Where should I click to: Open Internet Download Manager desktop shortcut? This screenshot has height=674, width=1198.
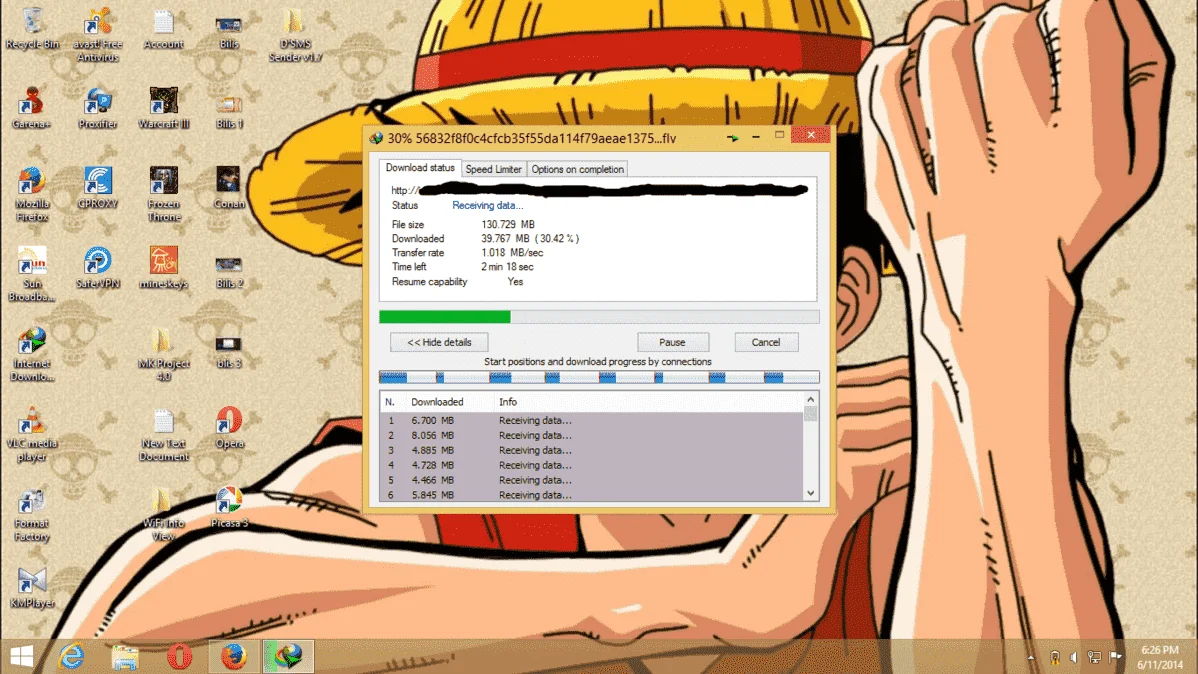(x=32, y=355)
